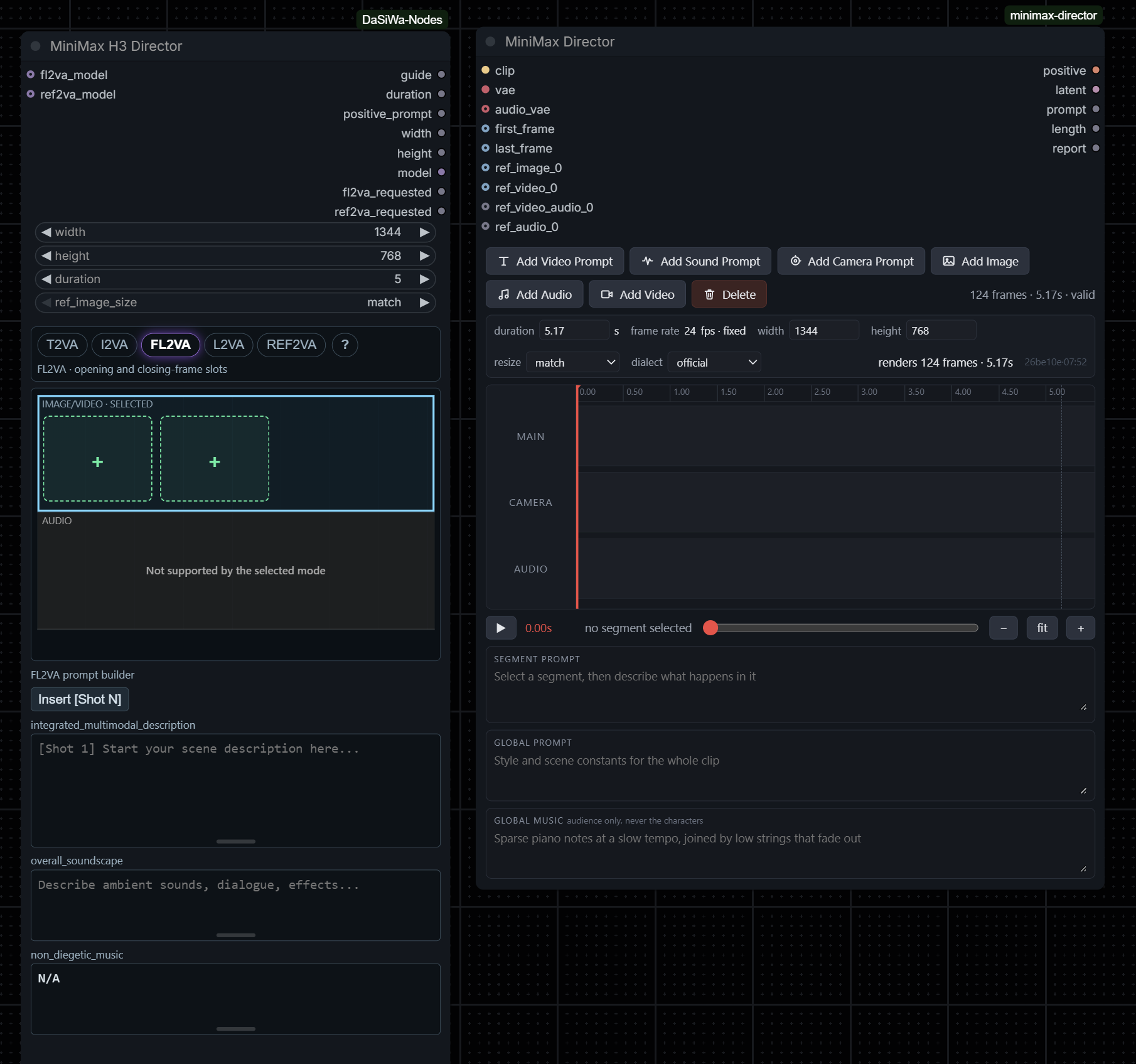Click the Delete button label
Screen dimensions: 1136x1064
[739, 294]
